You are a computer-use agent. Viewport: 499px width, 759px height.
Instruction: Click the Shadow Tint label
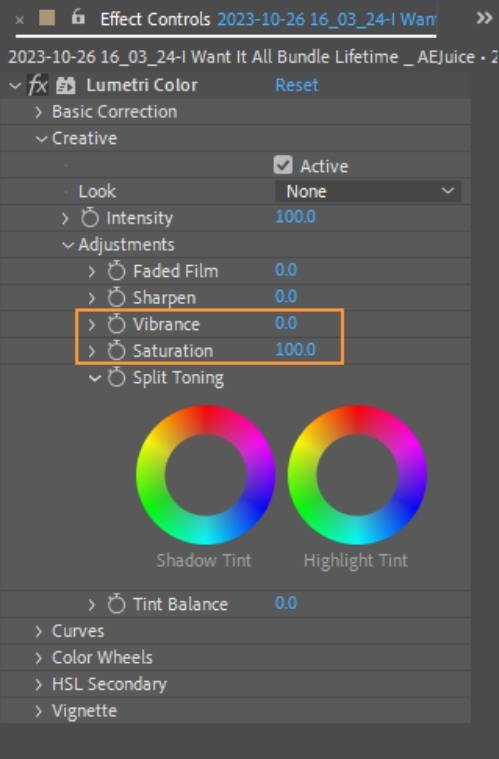pos(204,561)
